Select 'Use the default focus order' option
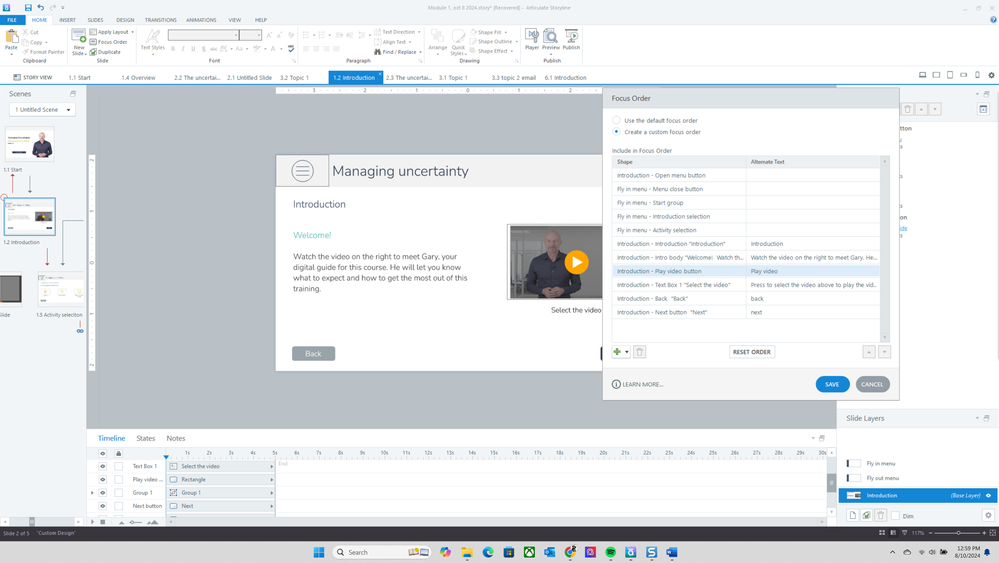Screen dimensions: 999x563 pos(617,120)
